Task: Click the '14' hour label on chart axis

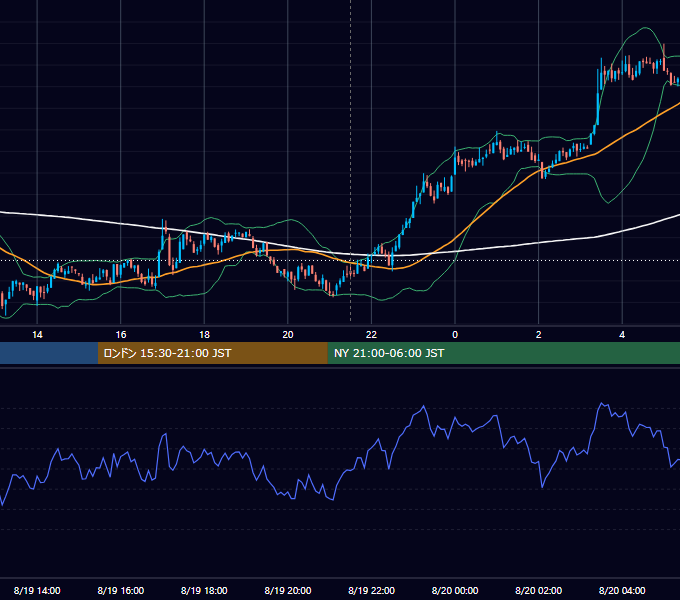Action: pos(37,335)
